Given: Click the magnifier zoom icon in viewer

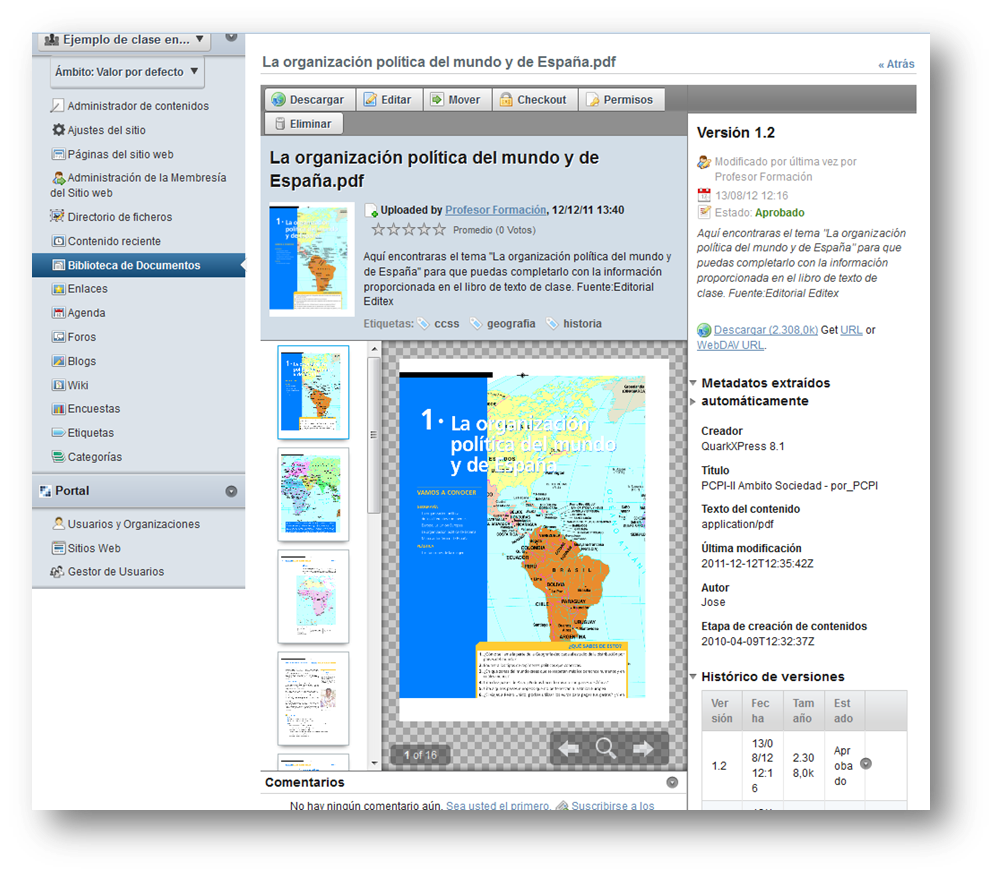Looking at the screenshot, I should pos(606,748).
